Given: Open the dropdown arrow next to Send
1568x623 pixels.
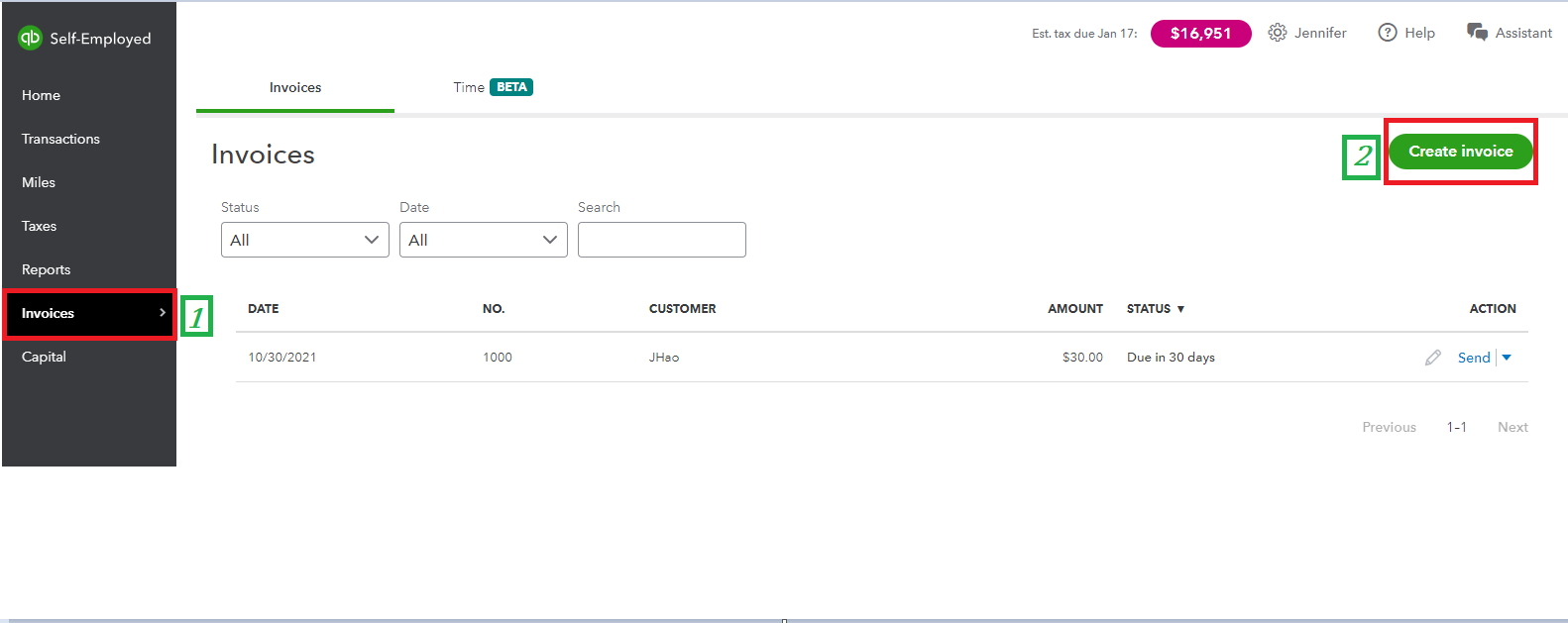Looking at the screenshot, I should pyautogui.click(x=1507, y=358).
